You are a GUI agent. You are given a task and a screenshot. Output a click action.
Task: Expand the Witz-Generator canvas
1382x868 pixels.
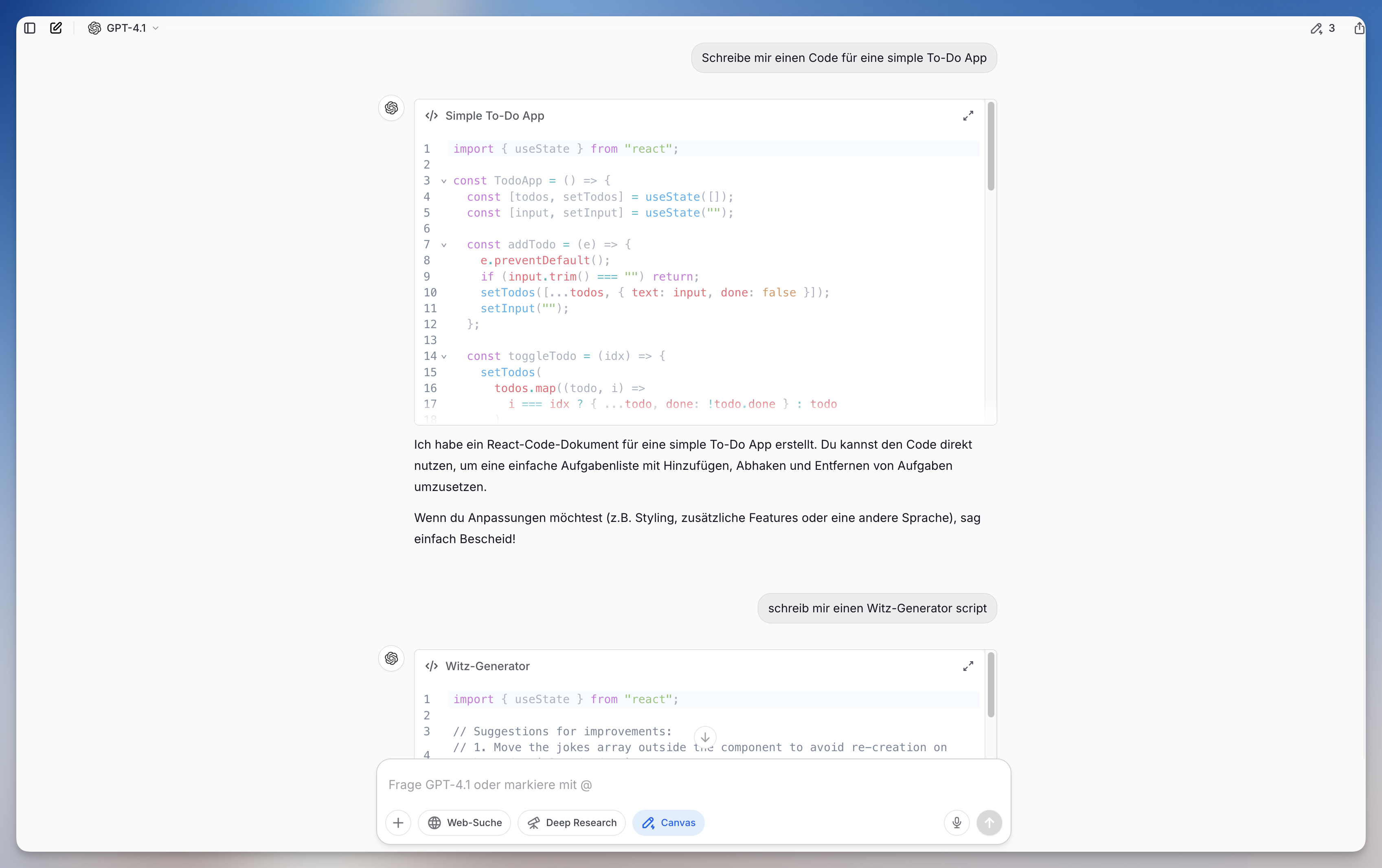click(x=967, y=666)
